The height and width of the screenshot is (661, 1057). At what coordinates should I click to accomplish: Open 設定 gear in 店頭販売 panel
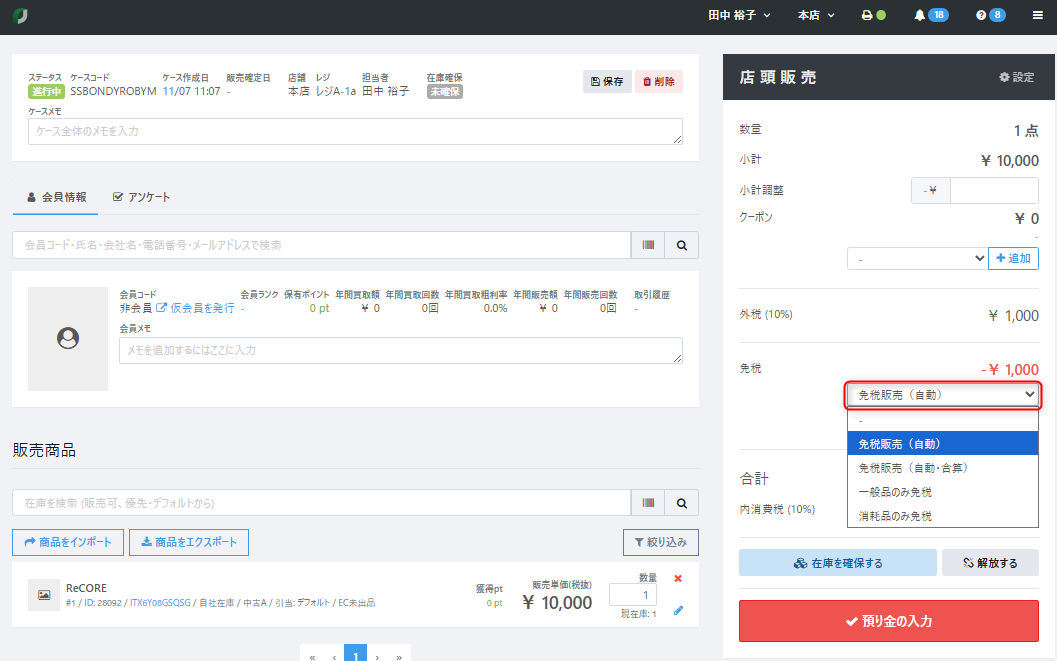pos(1017,77)
